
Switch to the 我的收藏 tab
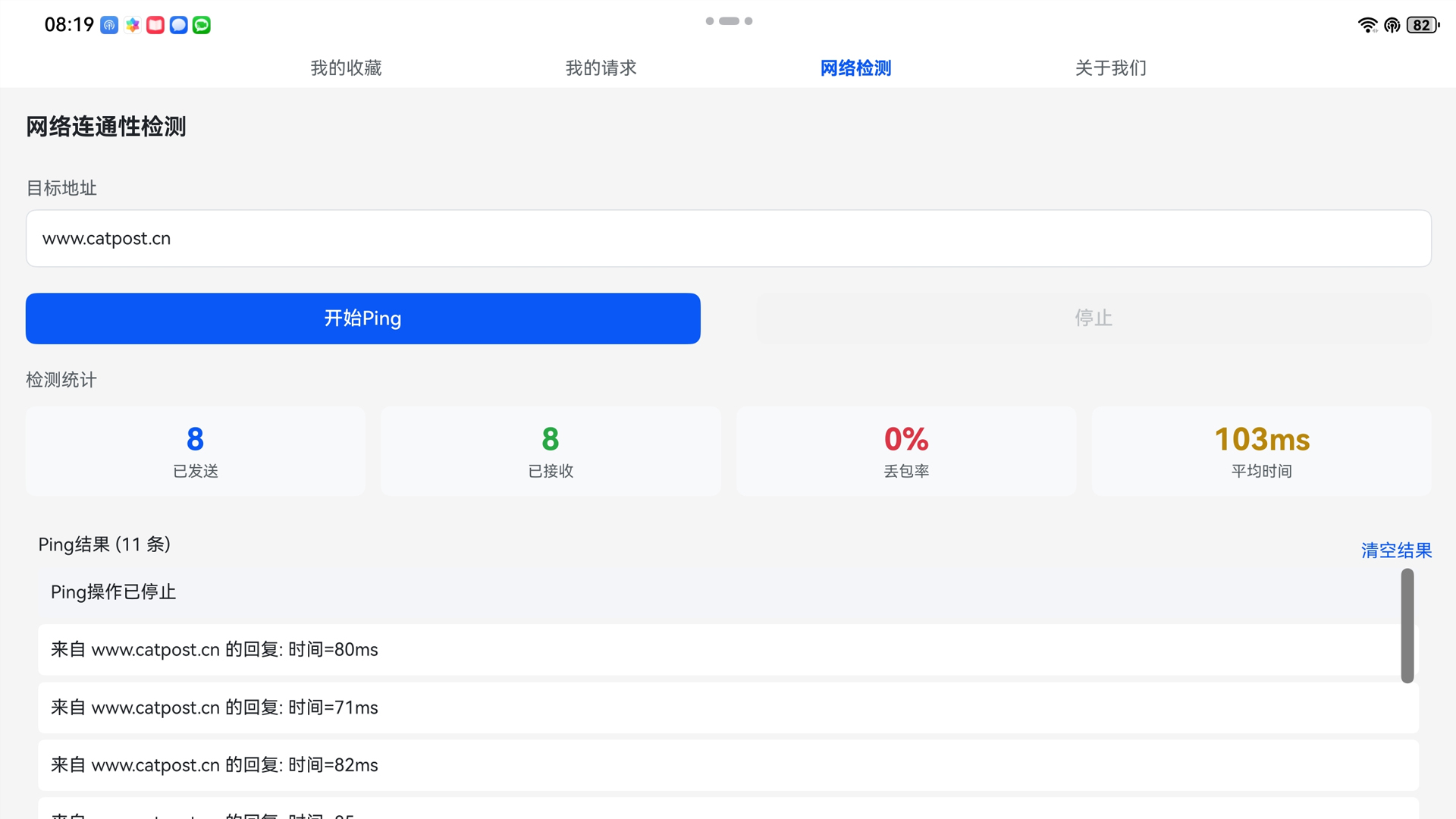coord(345,67)
